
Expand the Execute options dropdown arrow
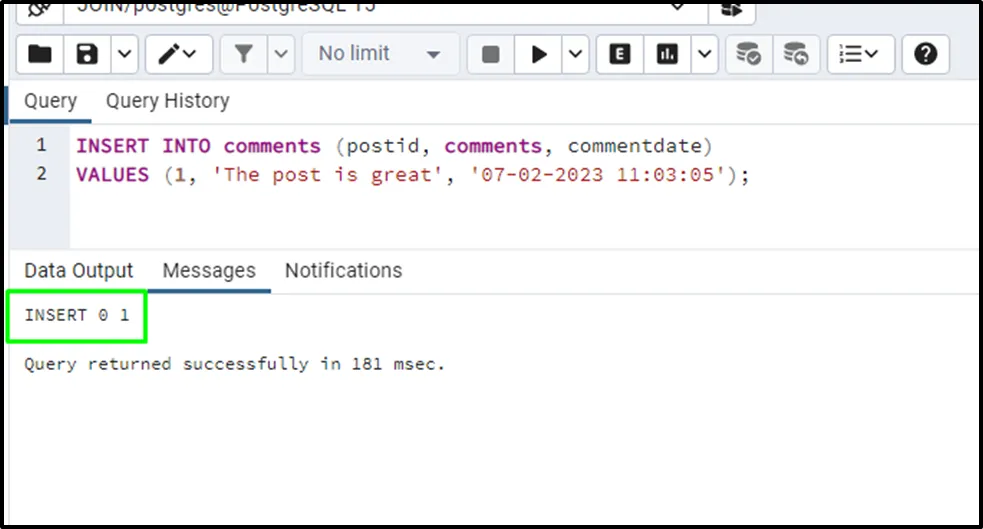point(576,54)
